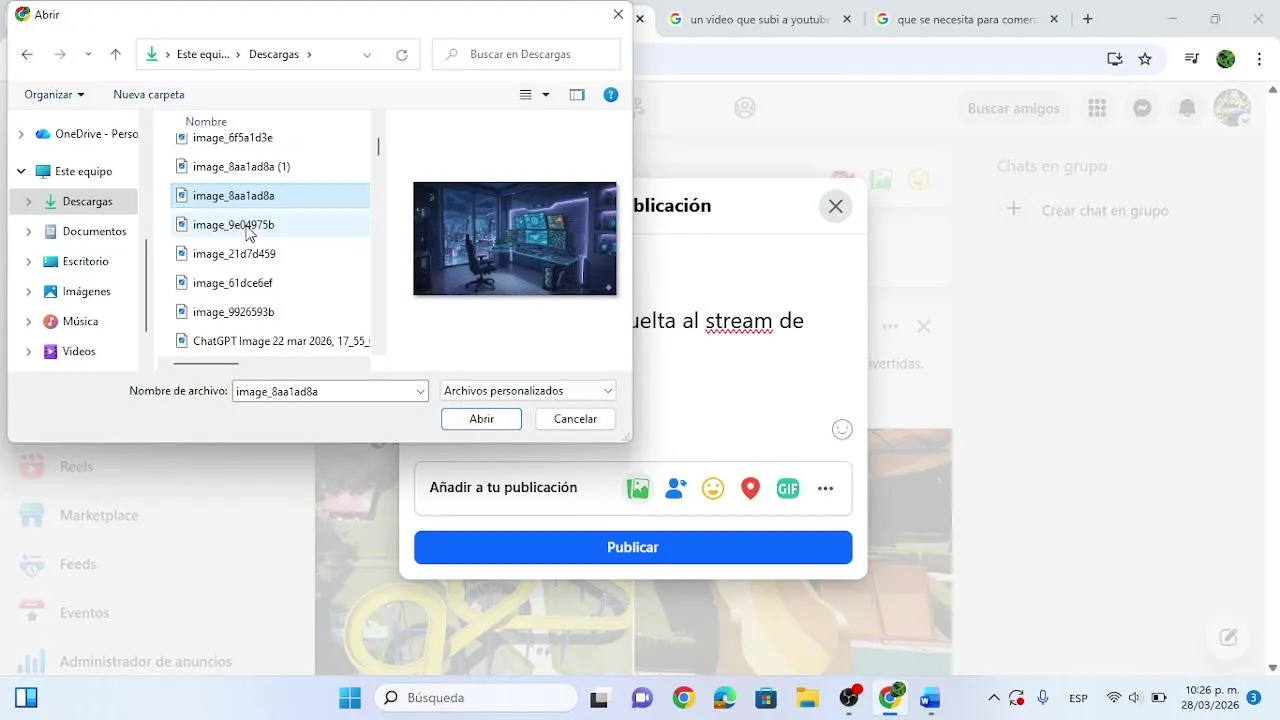The height and width of the screenshot is (720, 1280).
Task: Expand the Escritorio tree node
Action: point(28,261)
